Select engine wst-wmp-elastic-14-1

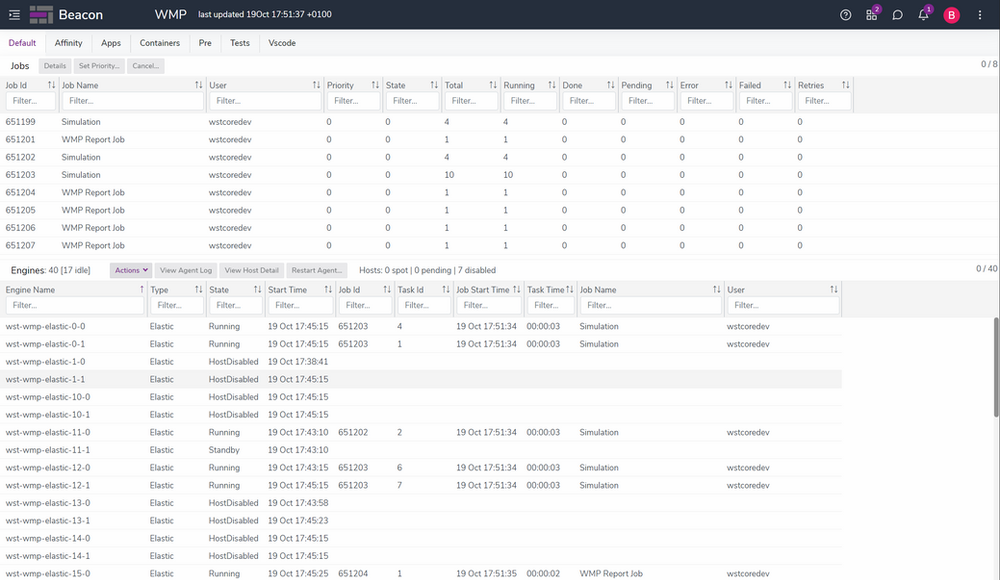click(x=421, y=556)
